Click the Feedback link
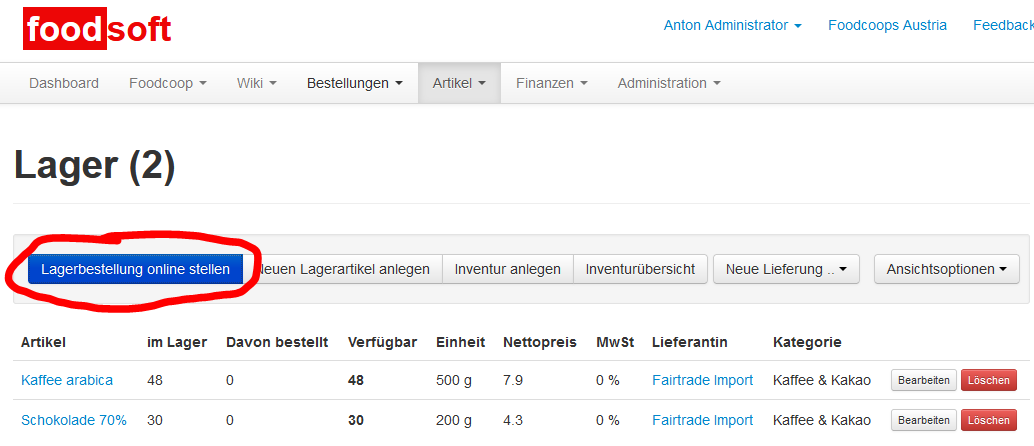The image size is (1034, 446). point(1002,26)
